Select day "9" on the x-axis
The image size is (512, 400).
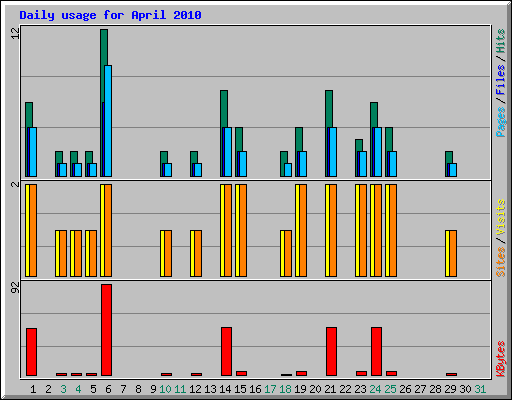153,389
